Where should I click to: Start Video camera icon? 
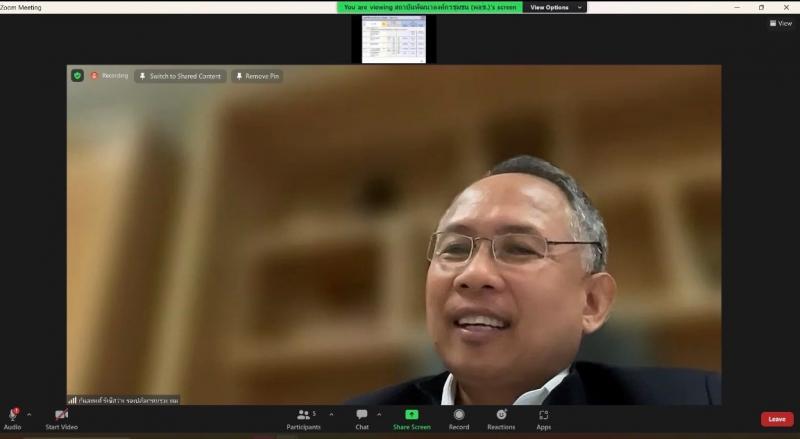tap(61, 415)
